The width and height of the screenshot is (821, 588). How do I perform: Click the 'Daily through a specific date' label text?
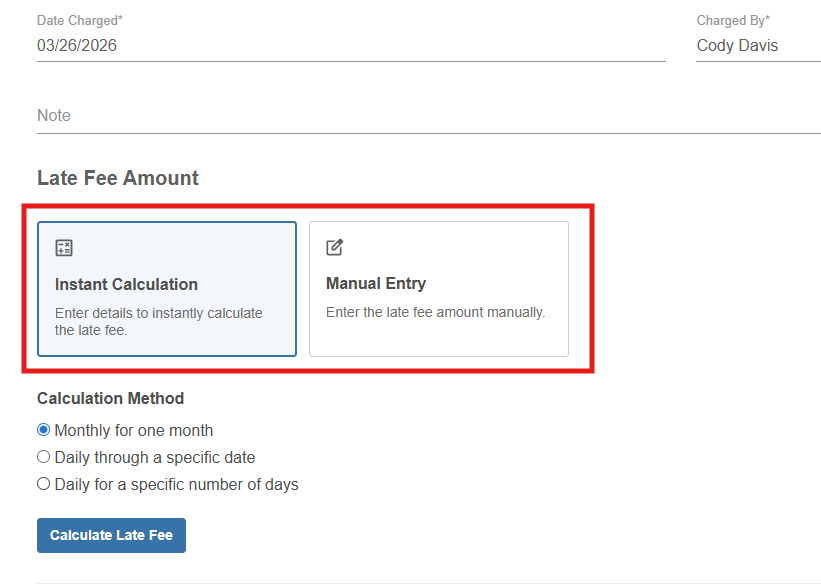[x=155, y=458]
